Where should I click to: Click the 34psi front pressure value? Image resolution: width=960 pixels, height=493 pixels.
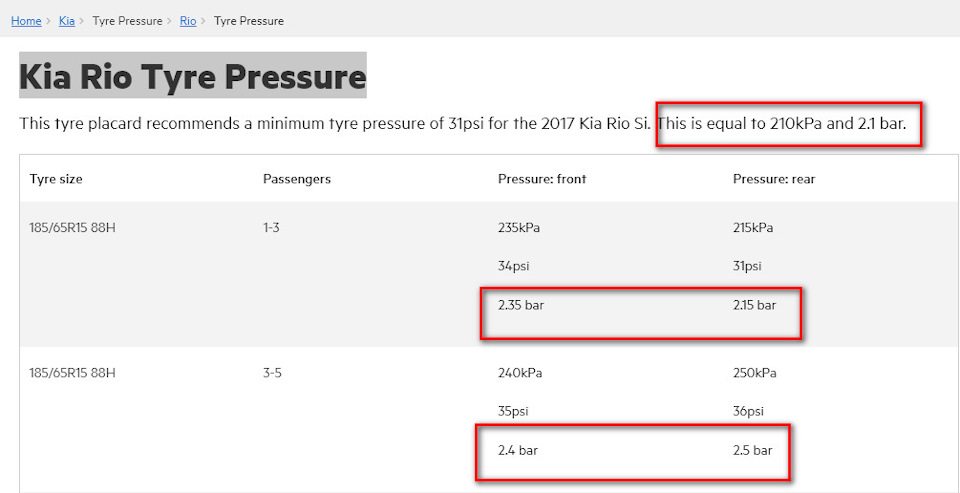point(513,266)
